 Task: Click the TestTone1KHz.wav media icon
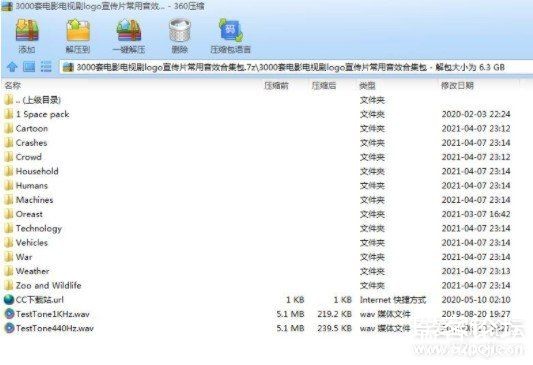point(9,314)
